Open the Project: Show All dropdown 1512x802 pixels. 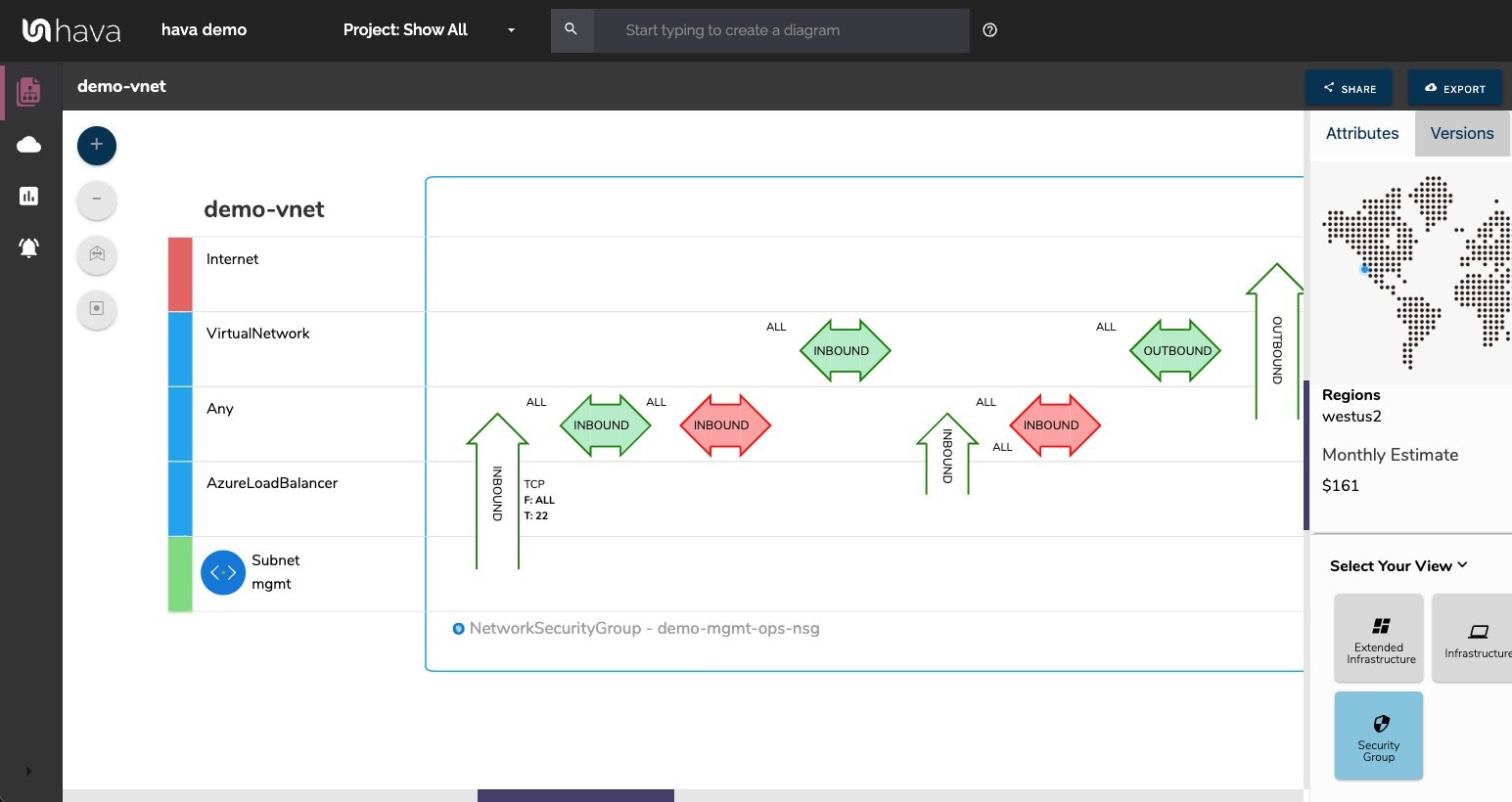[x=430, y=30]
